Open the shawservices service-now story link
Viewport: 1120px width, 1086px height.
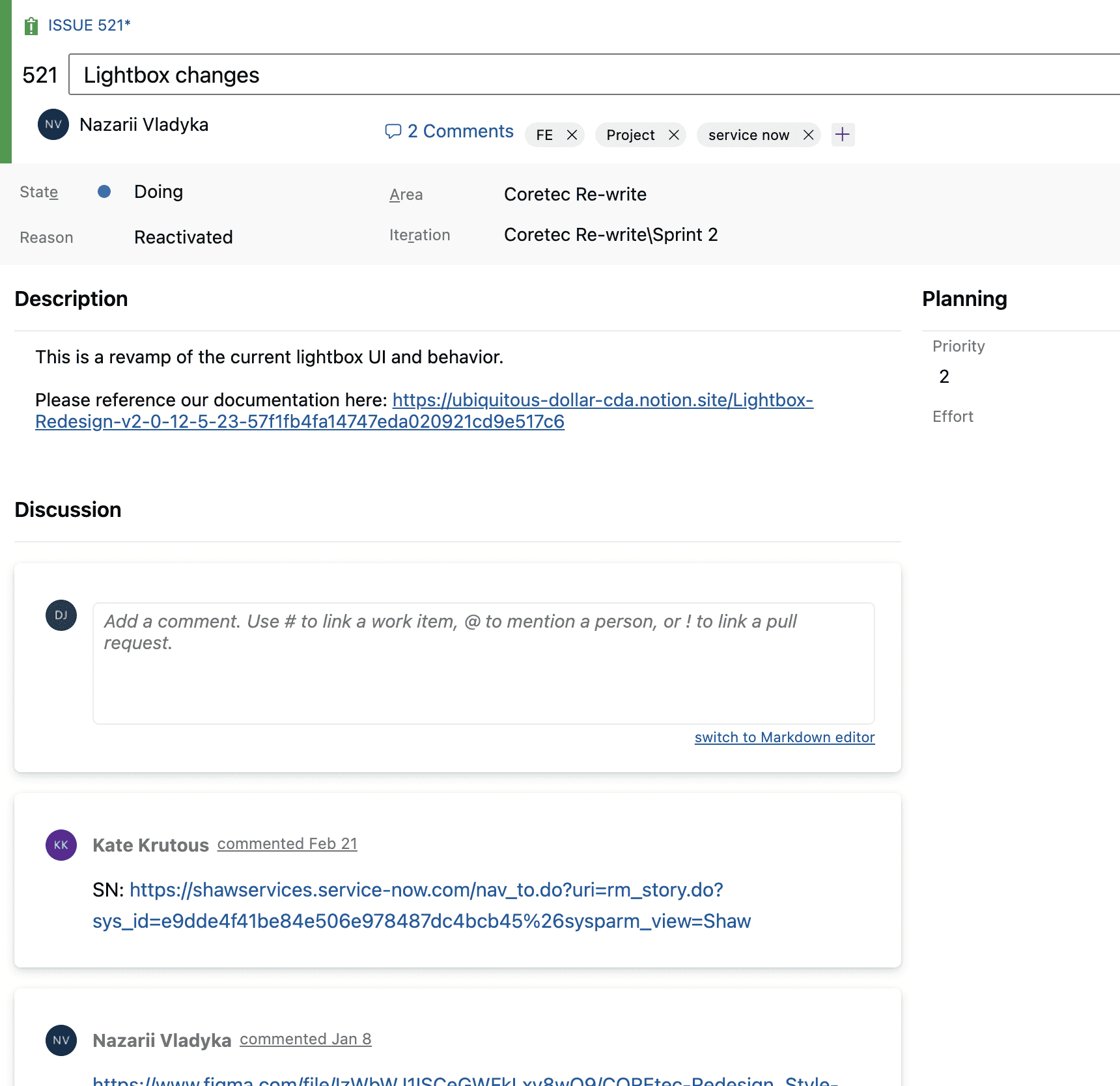click(422, 906)
